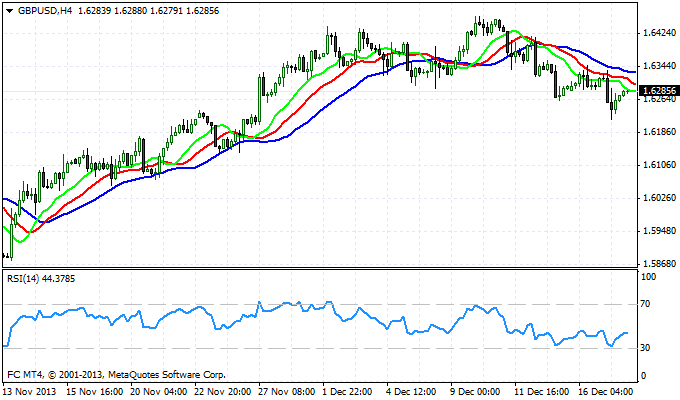Click the 1.60260 price scale value
This screenshot has width=680, height=400.
coord(660,198)
